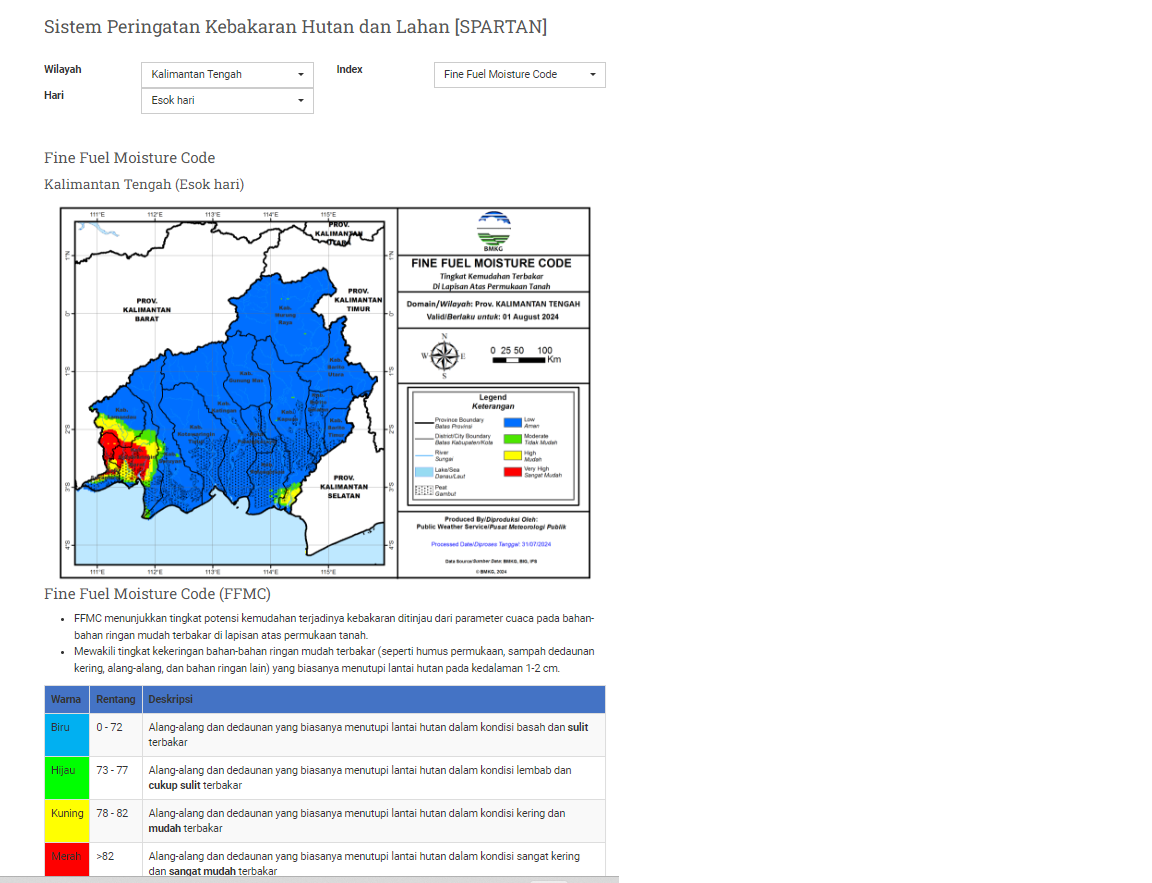Image resolution: width=1152 pixels, height=883 pixels.
Task: Click the compass rose on the map panel
Action: (x=444, y=356)
